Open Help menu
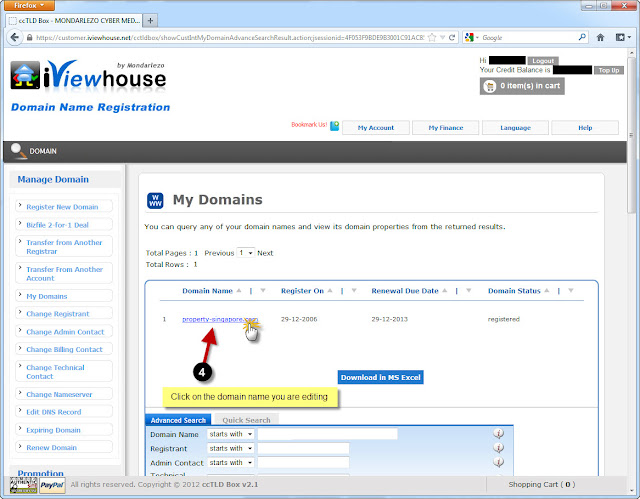The width and height of the screenshot is (640, 499). [585, 128]
